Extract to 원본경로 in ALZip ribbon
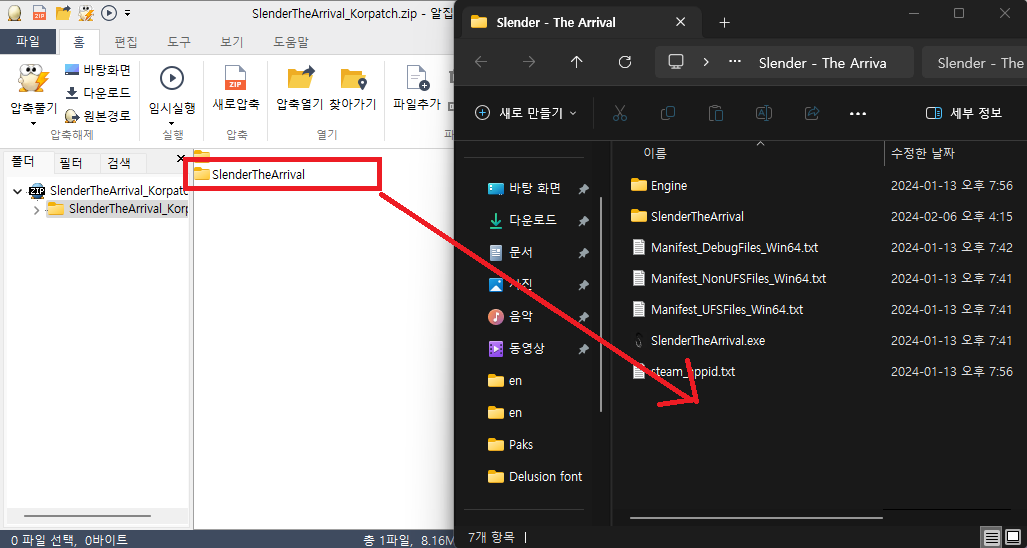This screenshot has height=548, width=1027. (98, 116)
